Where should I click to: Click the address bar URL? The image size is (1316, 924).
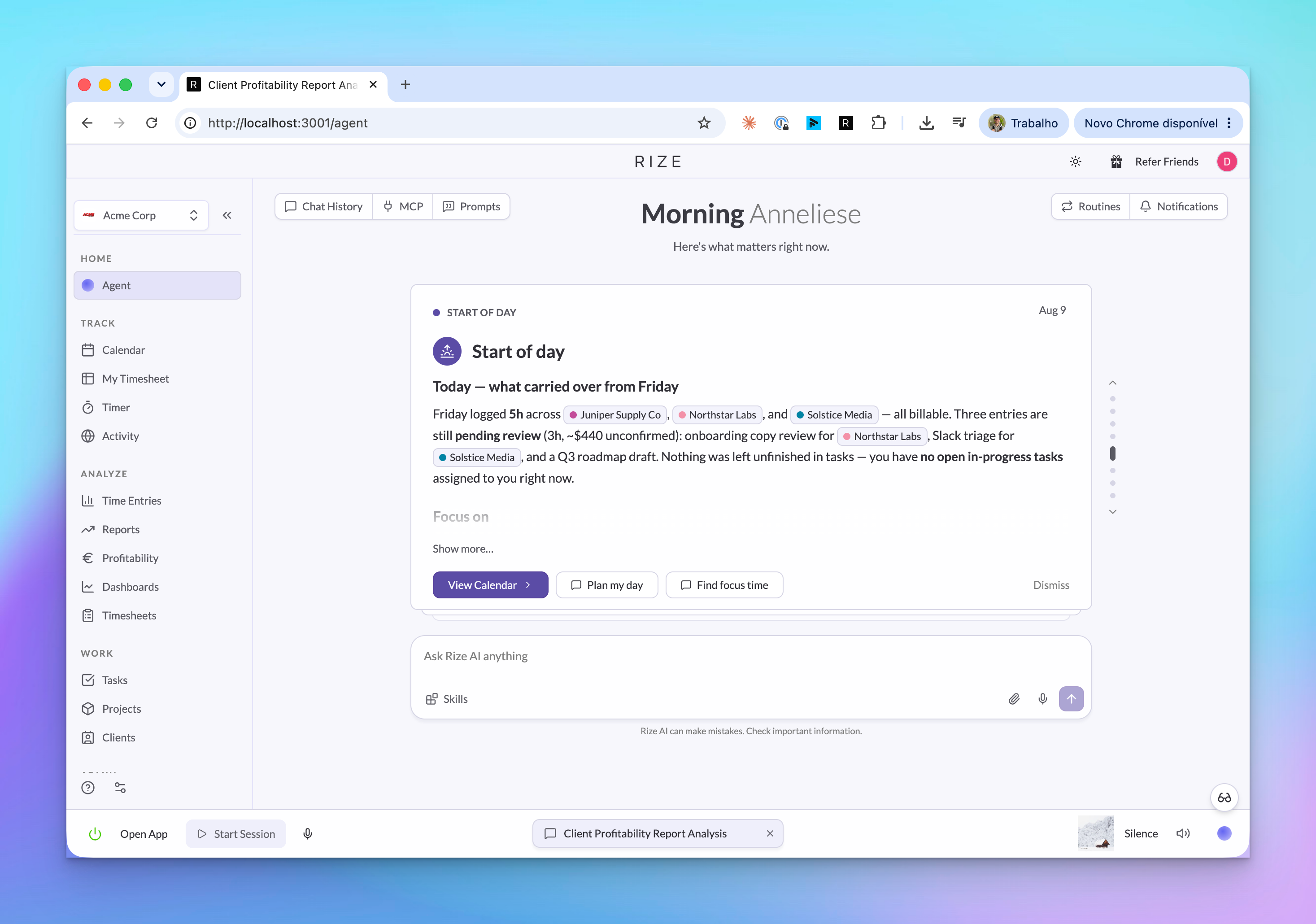(x=288, y=122)
